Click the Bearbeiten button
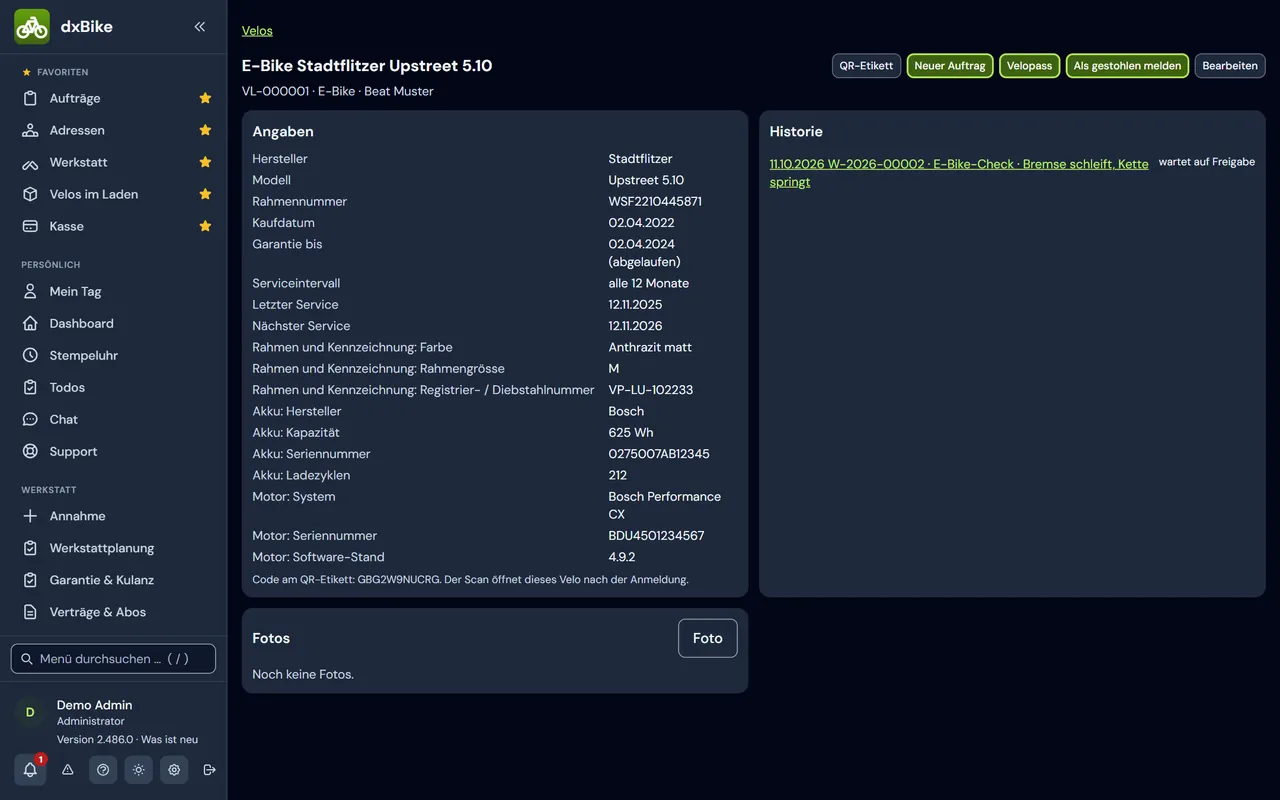 click(1230, 66)
